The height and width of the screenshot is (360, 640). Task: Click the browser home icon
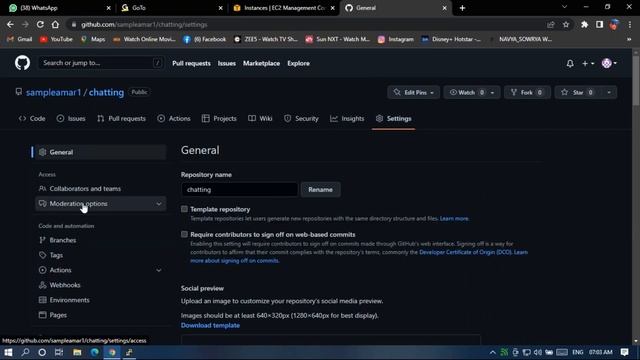[x=55, y=24]
